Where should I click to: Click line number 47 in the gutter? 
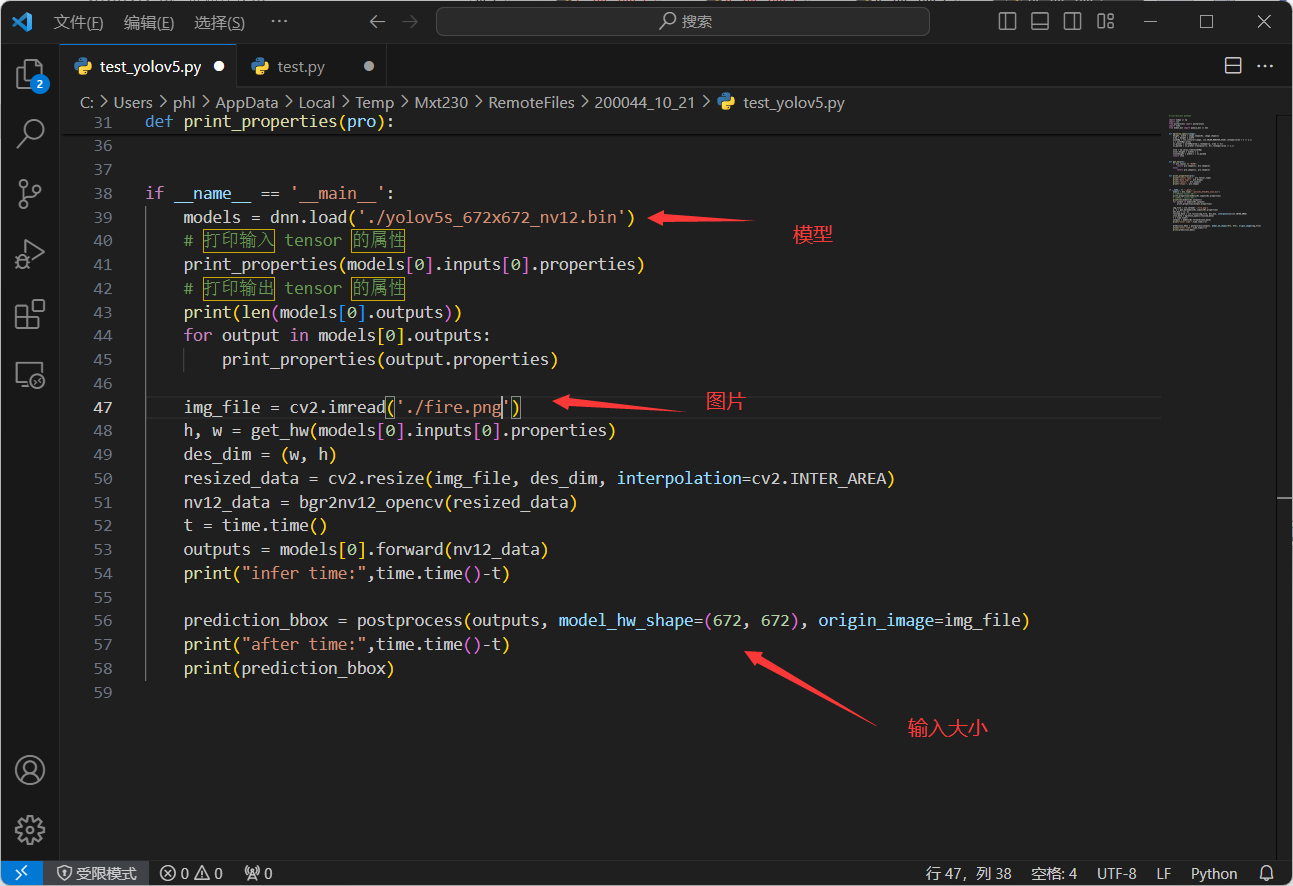pyautogui.click(x=103, y=407)
